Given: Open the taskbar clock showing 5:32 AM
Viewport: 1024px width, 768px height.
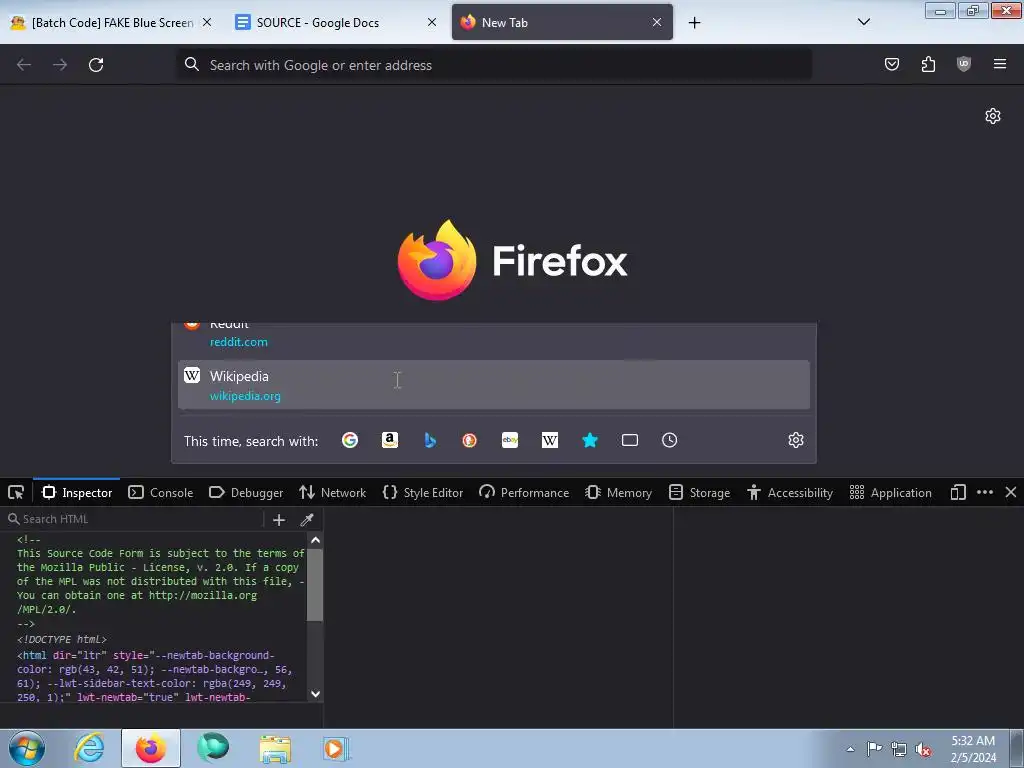Looking at the screenshot, I should [x=973, y=749].
